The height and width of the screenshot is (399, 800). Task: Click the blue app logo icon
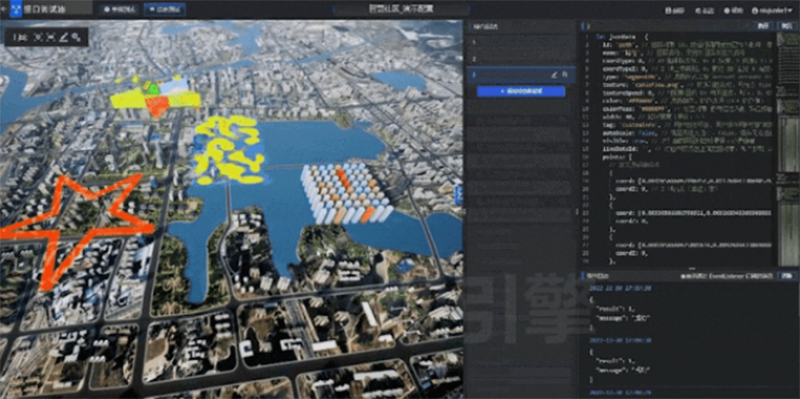[16, 9]
